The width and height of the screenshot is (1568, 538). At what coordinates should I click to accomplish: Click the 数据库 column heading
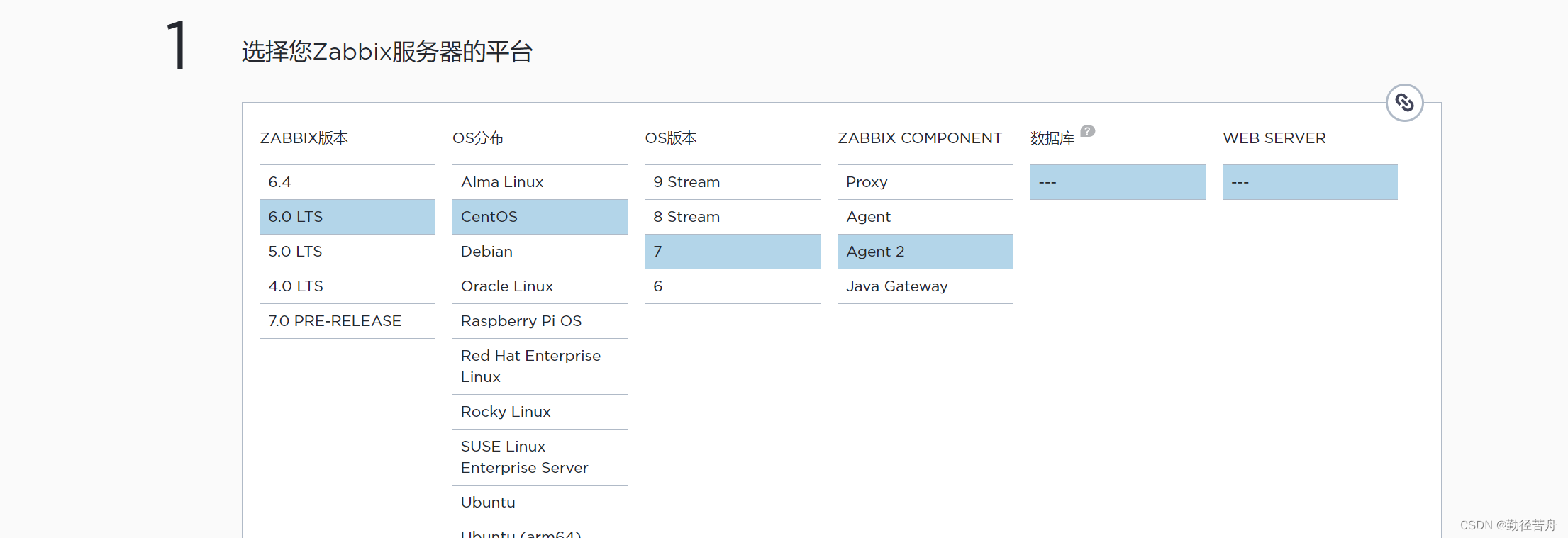point(1052,138)
